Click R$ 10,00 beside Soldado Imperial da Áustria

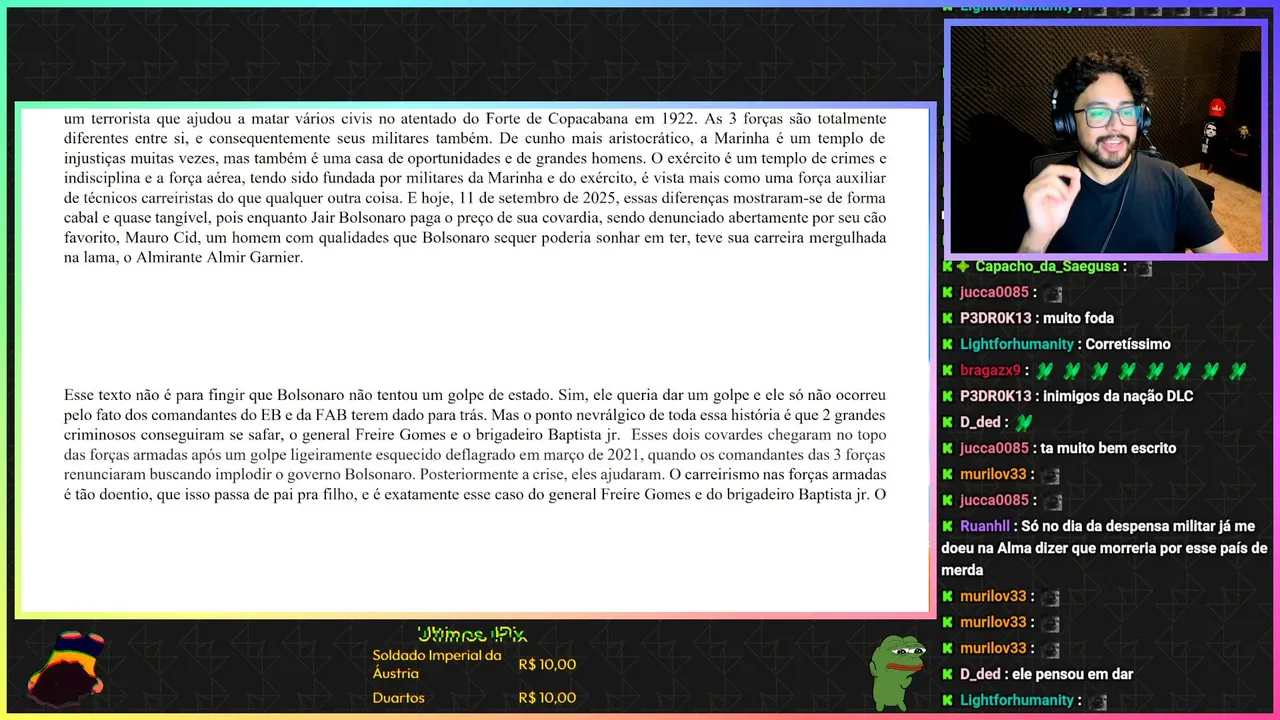pyautogui.click(x=547, y=664)
